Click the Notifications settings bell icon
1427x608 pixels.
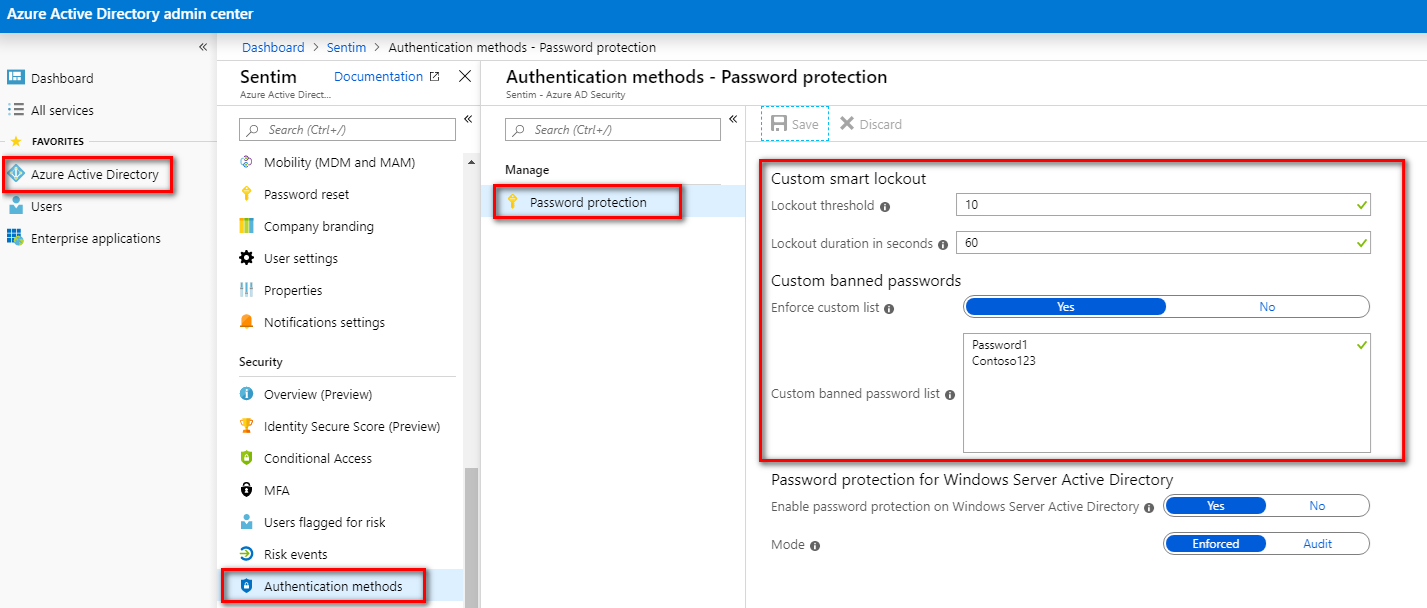[x=247, y=322]
